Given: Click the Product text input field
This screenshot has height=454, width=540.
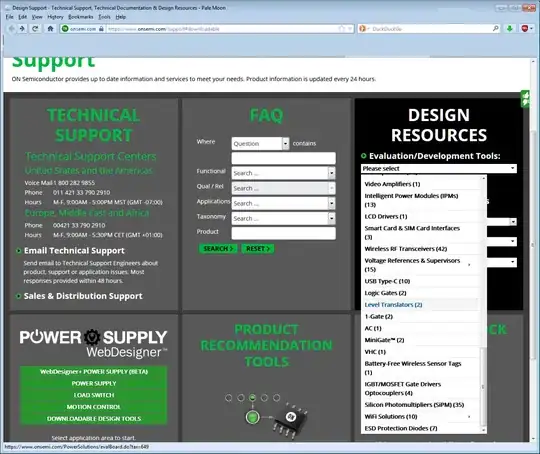Looking at the screenshot, I should coord(283,233).
